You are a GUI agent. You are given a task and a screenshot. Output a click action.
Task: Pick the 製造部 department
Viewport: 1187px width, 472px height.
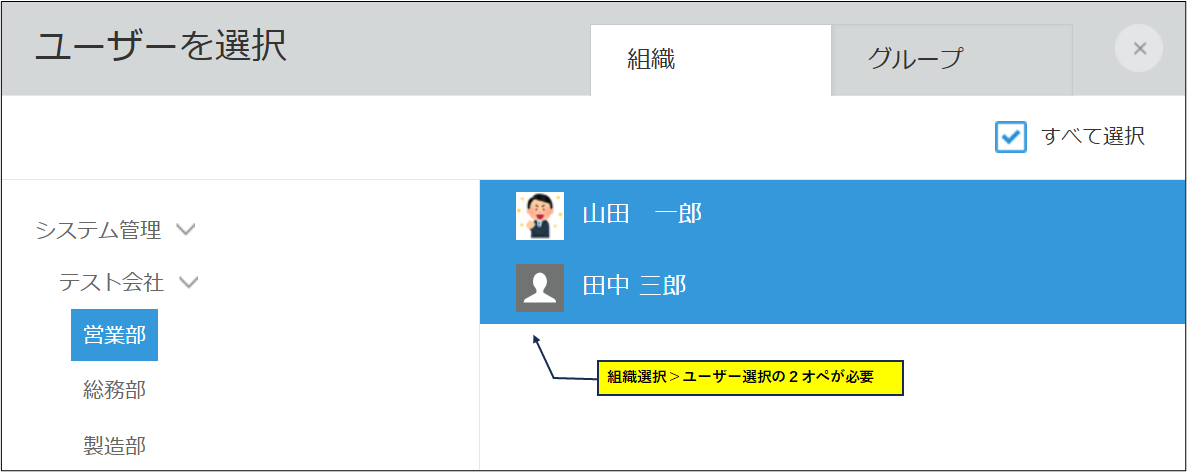coord(114,444)
